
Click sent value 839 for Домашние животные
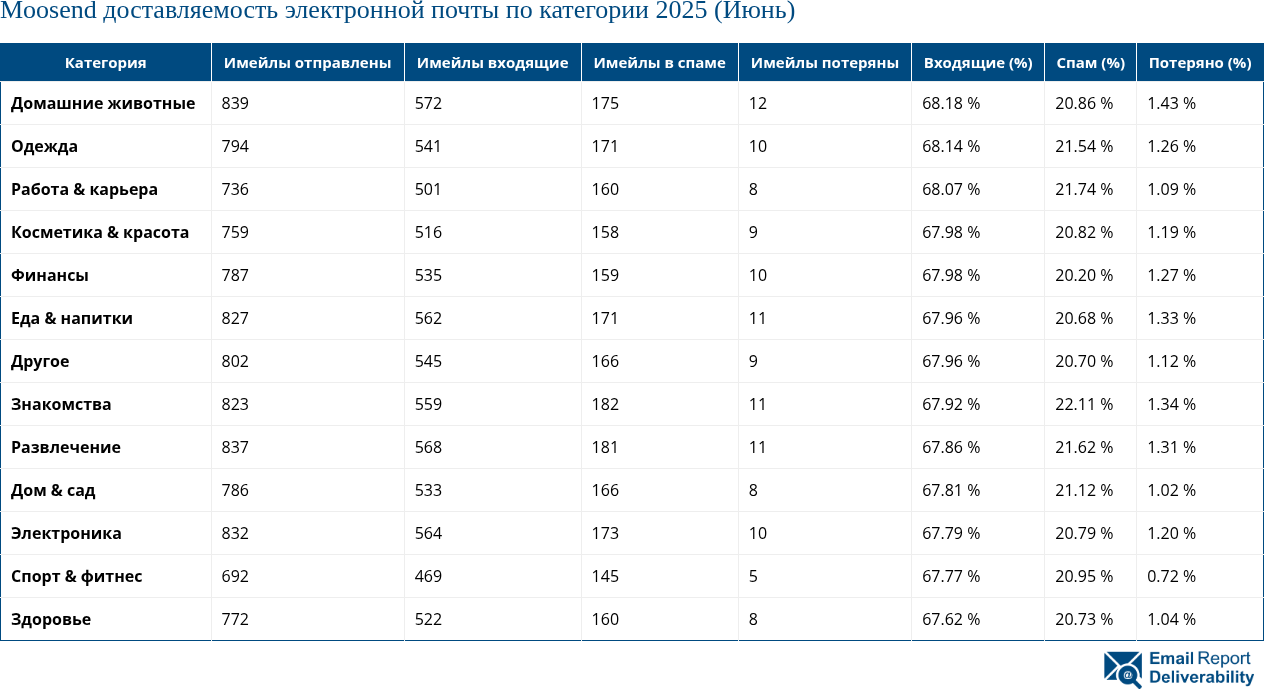[x=235, y=103]
